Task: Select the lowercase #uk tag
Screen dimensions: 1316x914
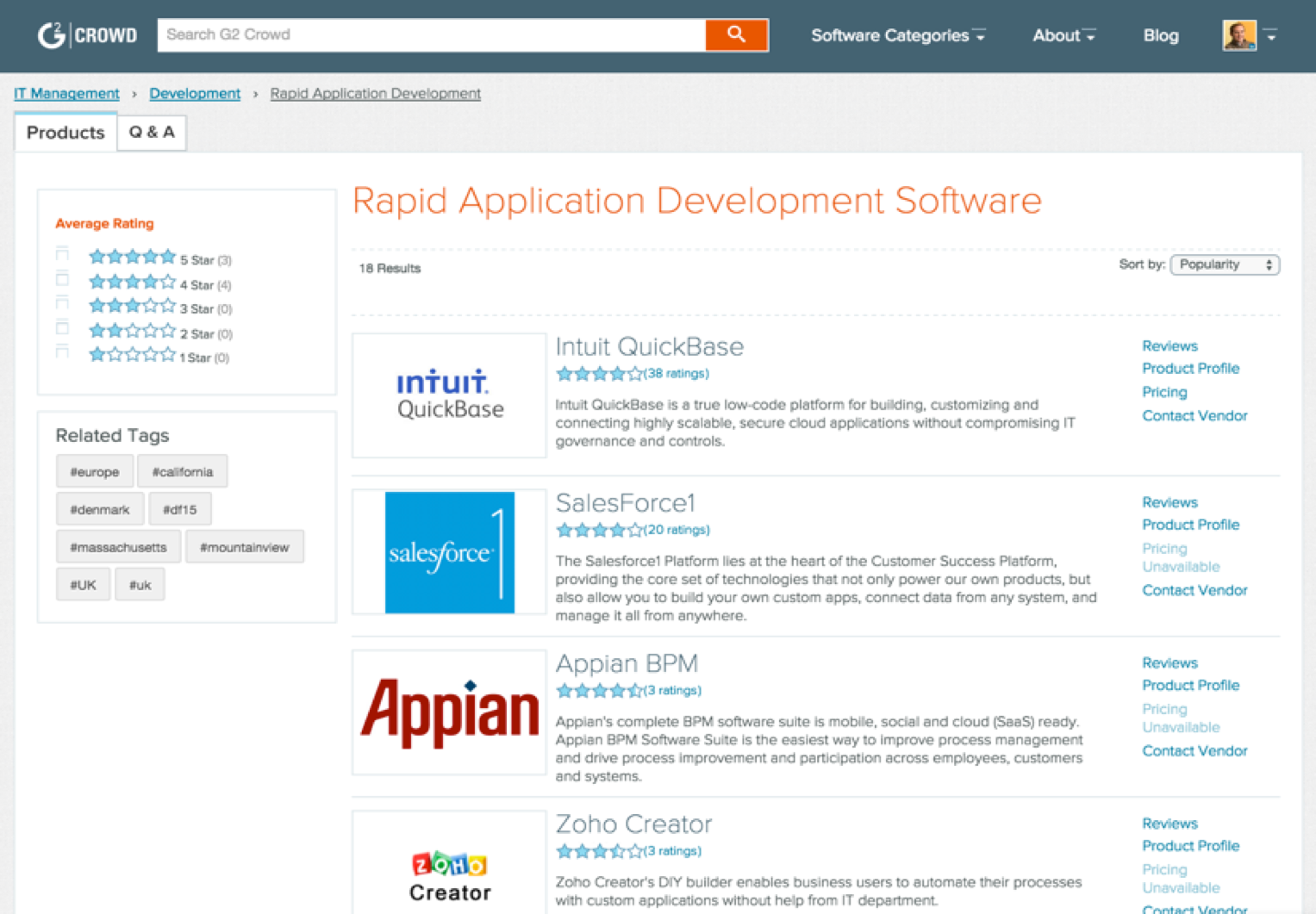Action: pos(140,585)
